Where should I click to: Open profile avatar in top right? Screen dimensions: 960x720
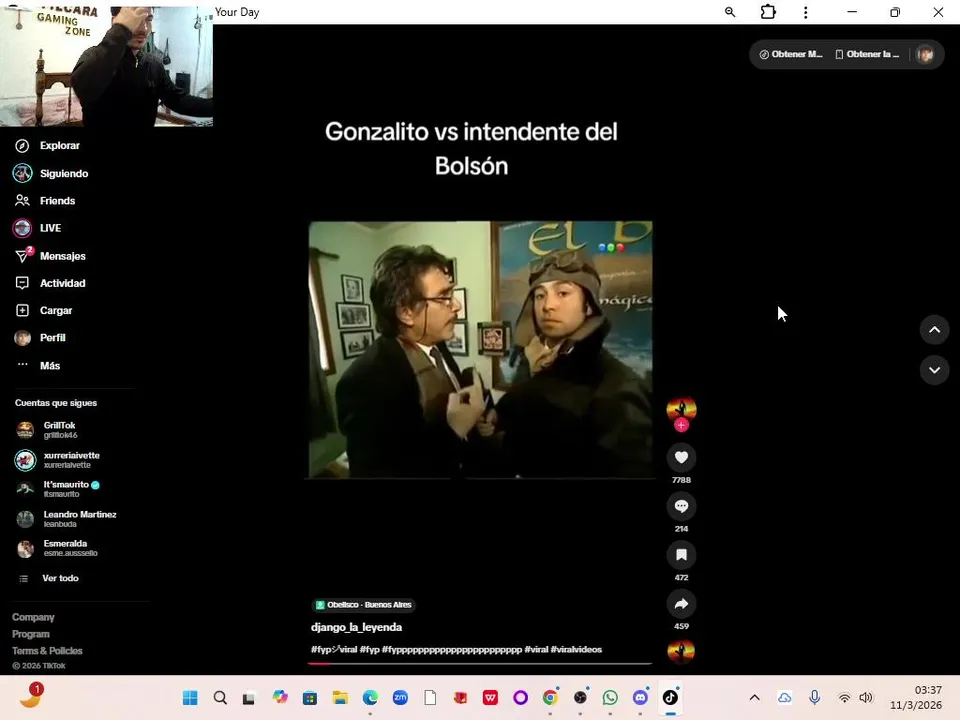pos(925,54)
